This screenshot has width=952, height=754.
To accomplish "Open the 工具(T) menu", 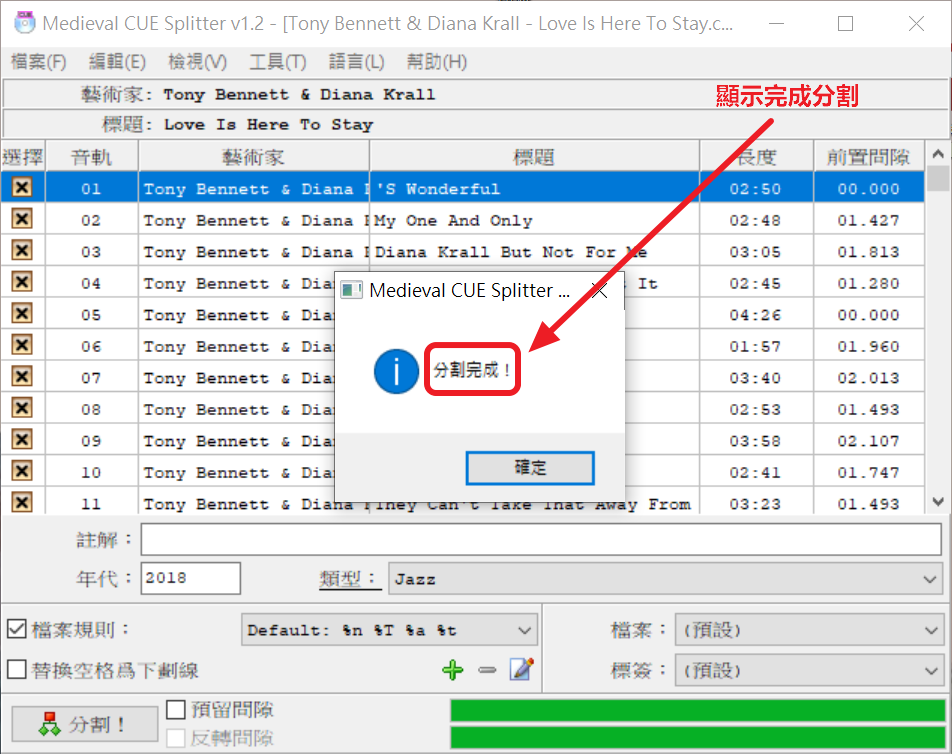I will pos(277,62).
